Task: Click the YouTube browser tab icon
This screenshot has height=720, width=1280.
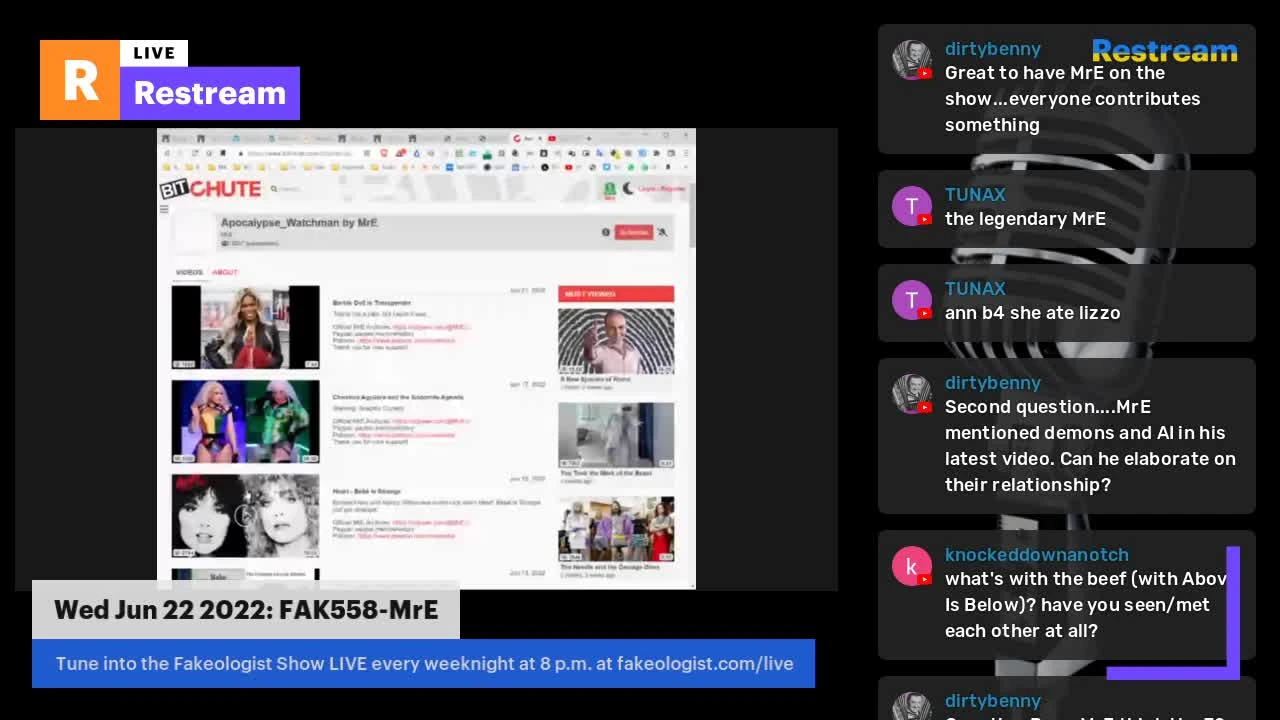Action: [x=551, y=138]
